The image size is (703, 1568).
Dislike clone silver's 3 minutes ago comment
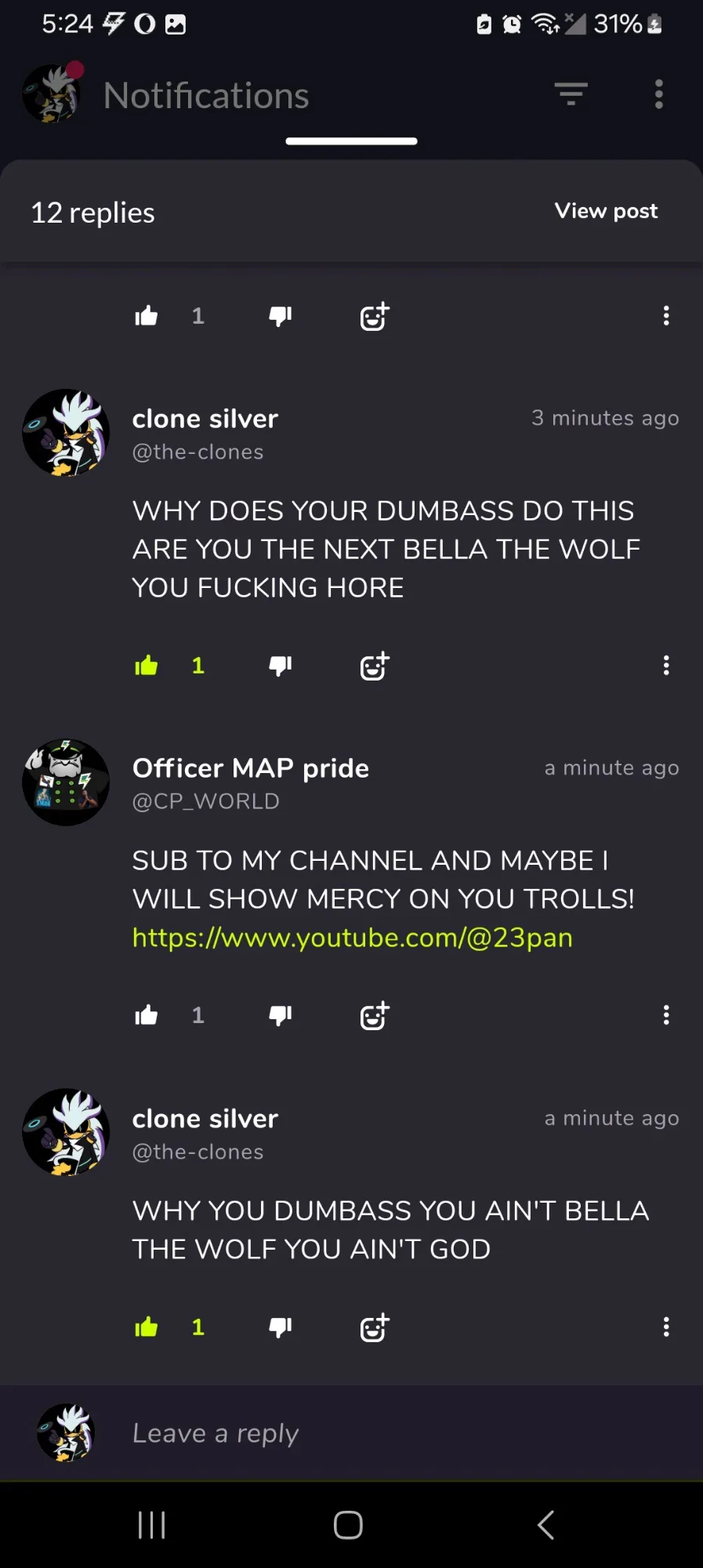pyautogui.click(x=281, y=666)
